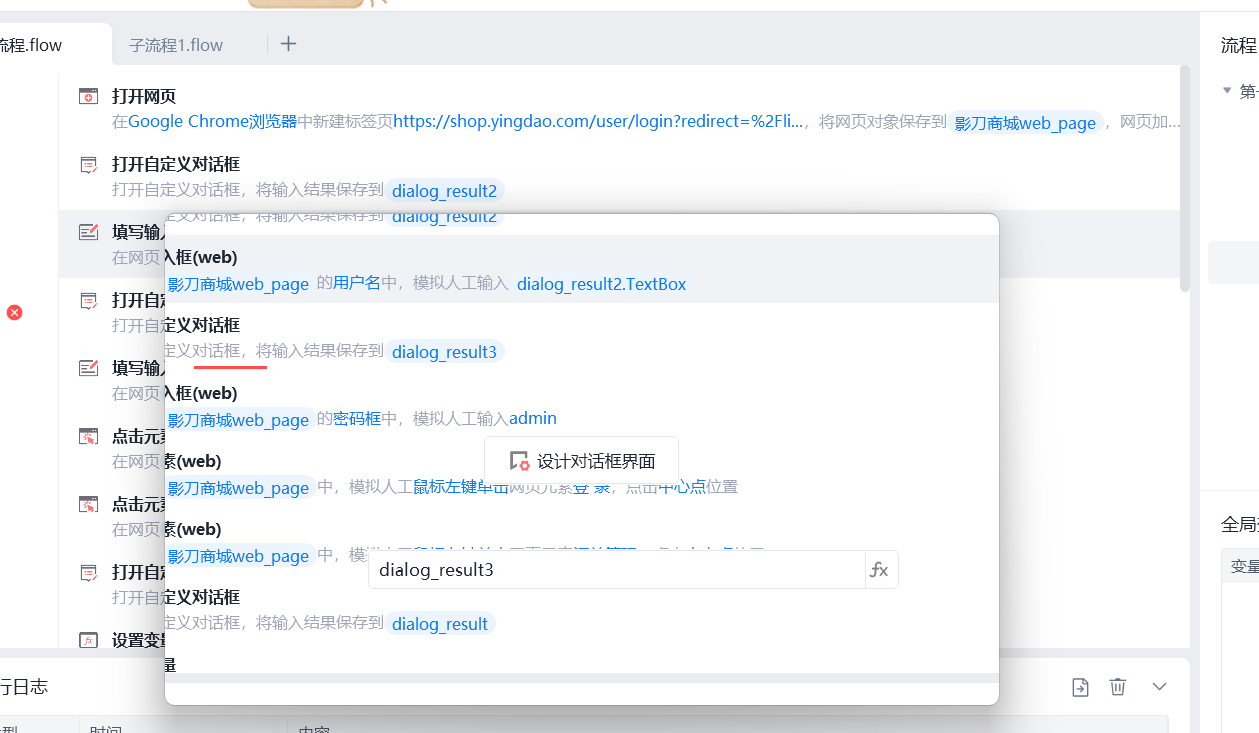Click the 打开网页 step icon
The width and height of the screenshot is (1259, 733).
coord(88,96)
